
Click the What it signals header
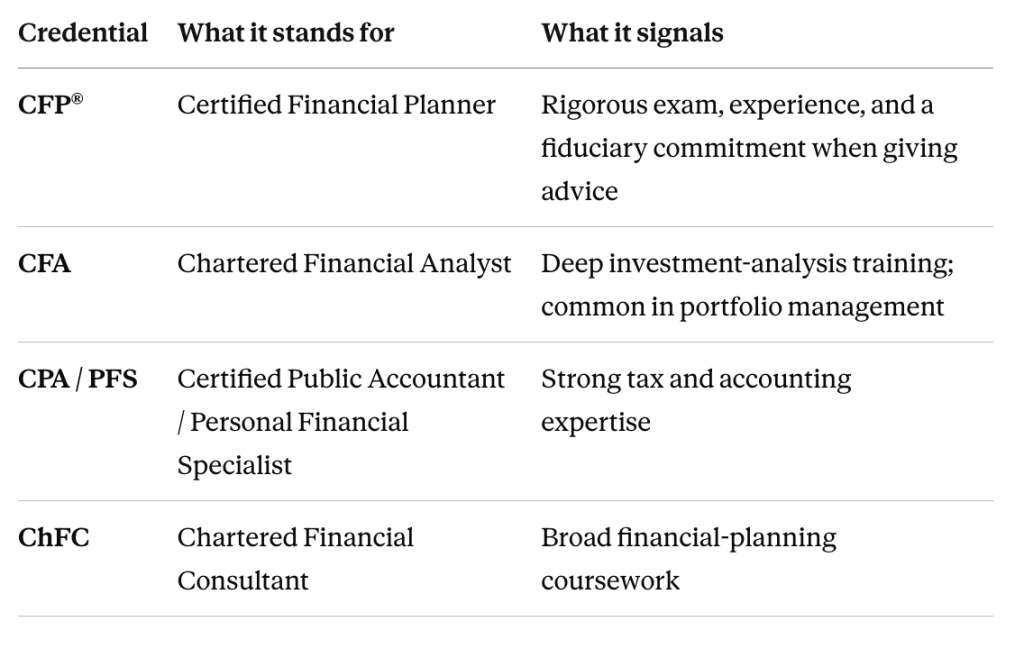click(x=632, y=33)
